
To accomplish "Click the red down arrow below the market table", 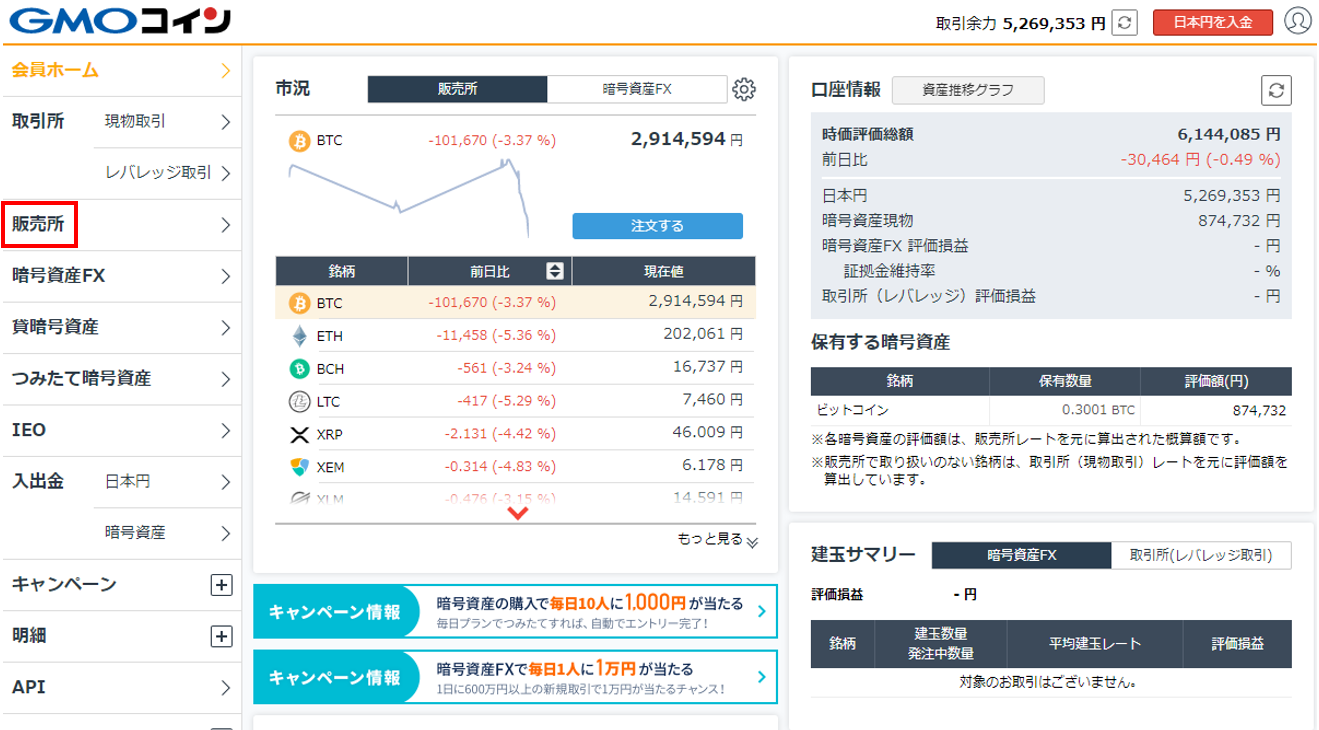I will 517,513.
